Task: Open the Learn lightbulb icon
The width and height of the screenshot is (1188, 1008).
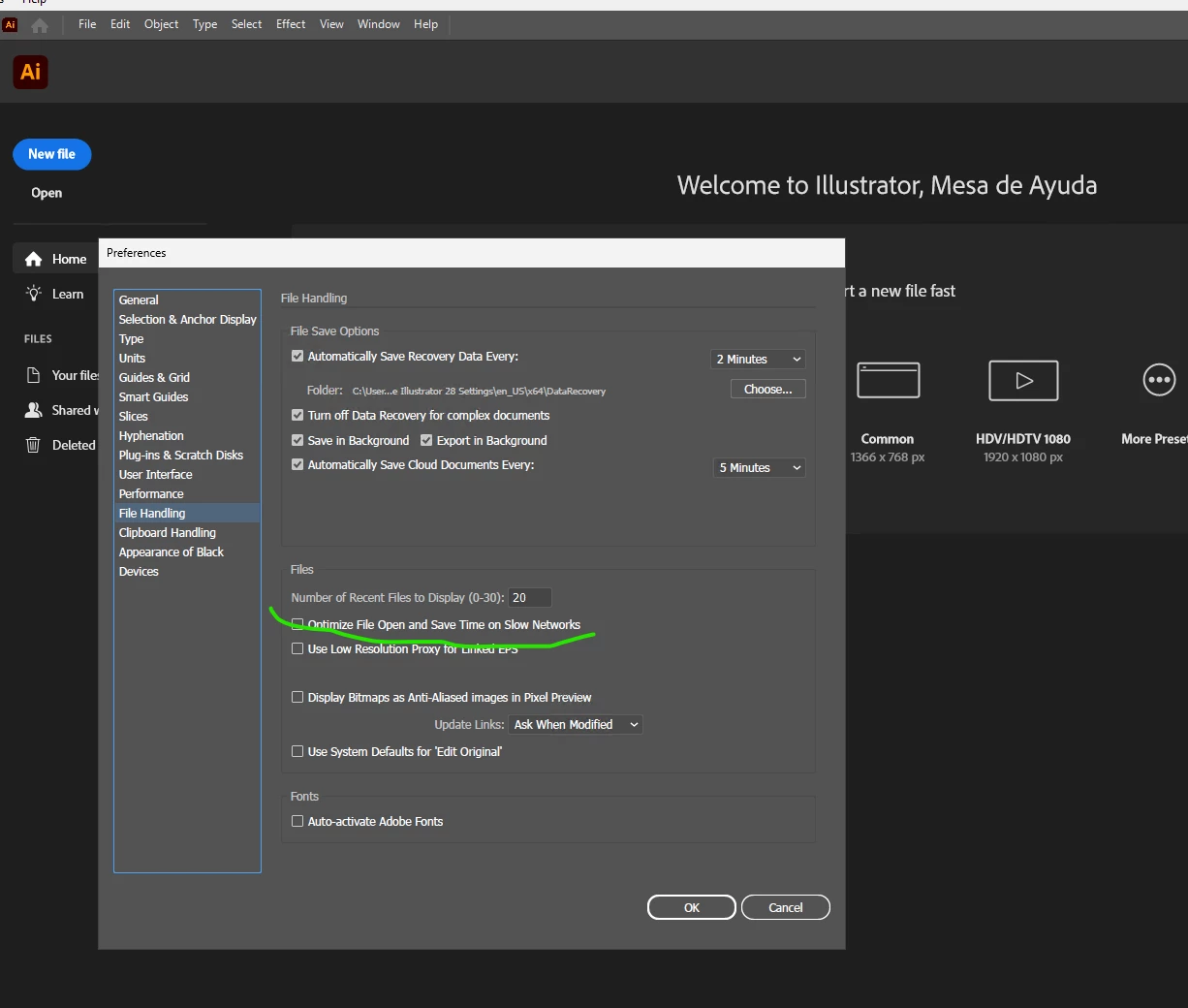Action: (x=34, y=294)
